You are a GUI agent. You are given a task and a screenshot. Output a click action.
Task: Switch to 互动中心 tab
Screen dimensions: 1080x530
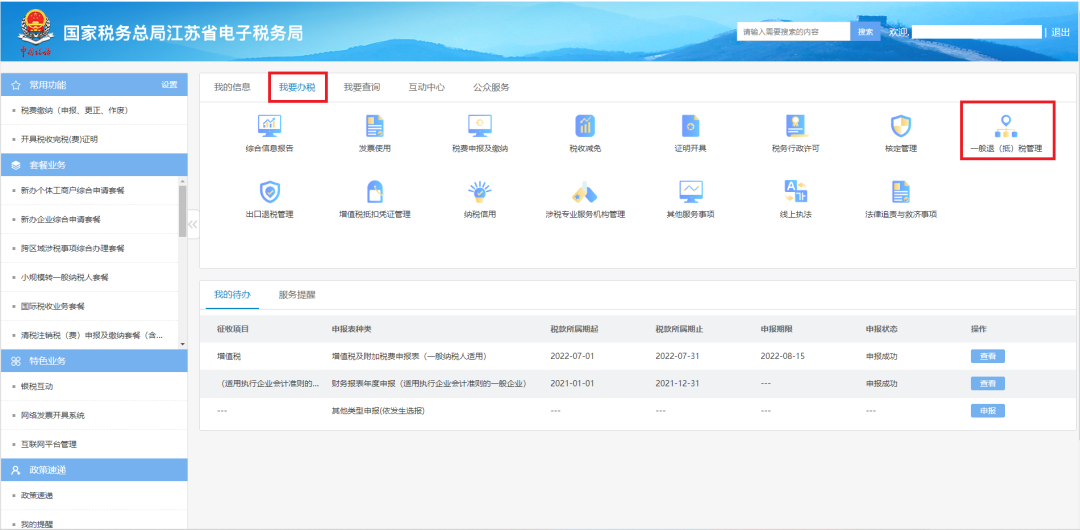click(426, 88)
